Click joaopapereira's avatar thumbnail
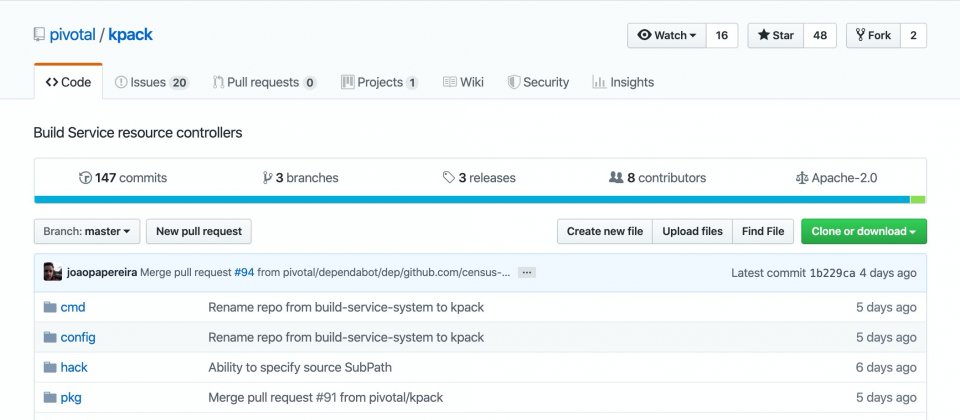 coord(53,272)
